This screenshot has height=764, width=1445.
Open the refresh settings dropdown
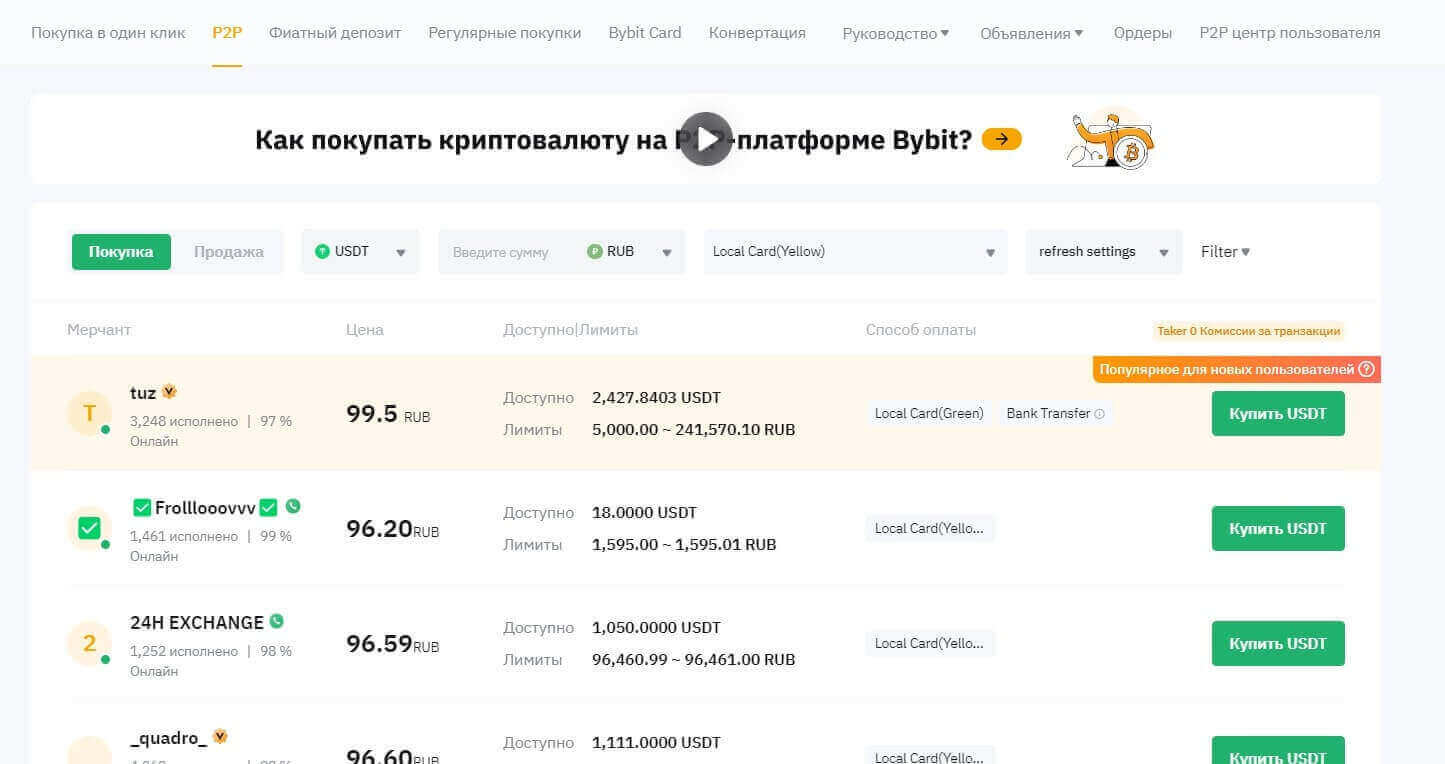1103,252
